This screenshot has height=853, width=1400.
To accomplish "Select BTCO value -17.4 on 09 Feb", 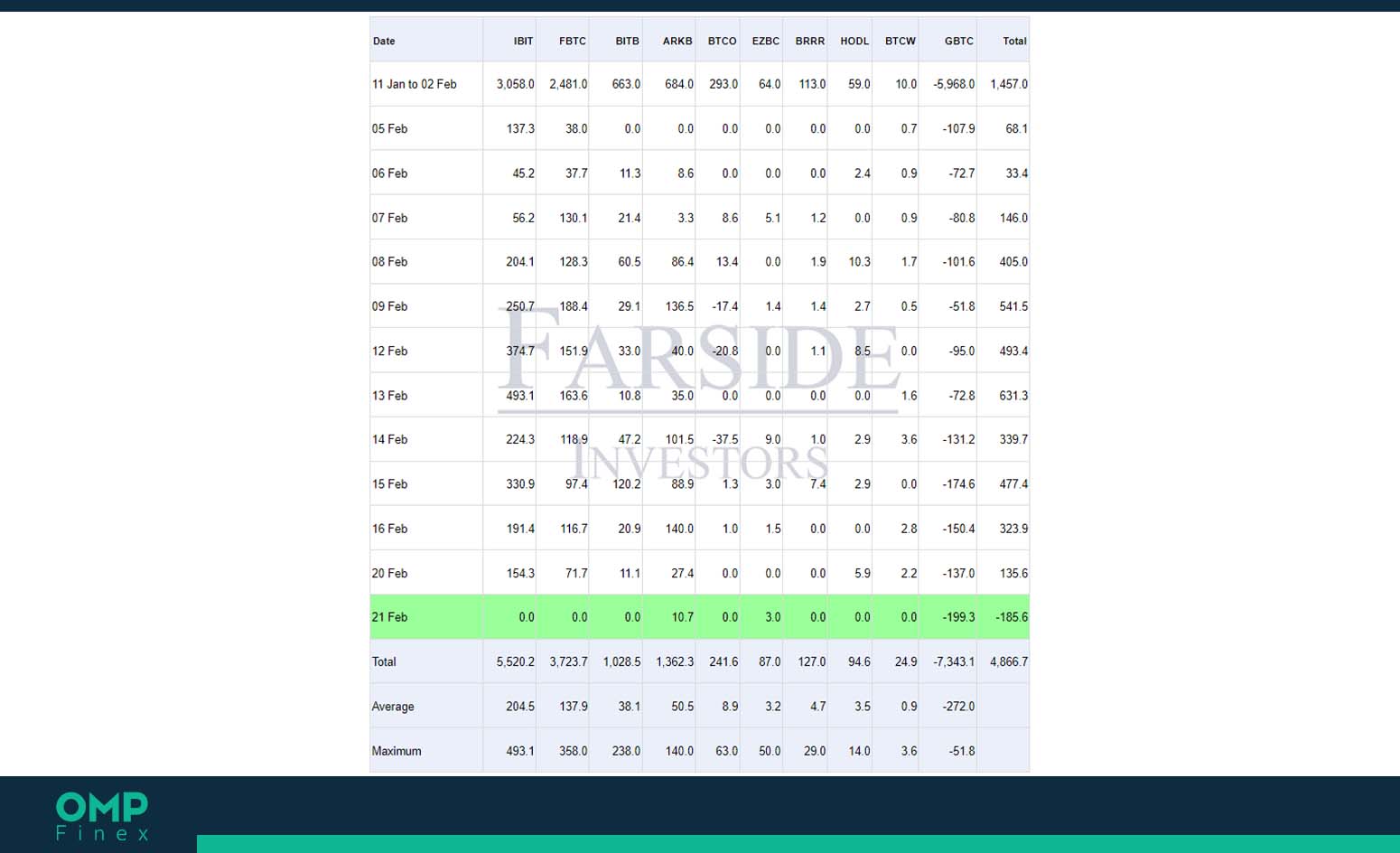I will 724,306.
